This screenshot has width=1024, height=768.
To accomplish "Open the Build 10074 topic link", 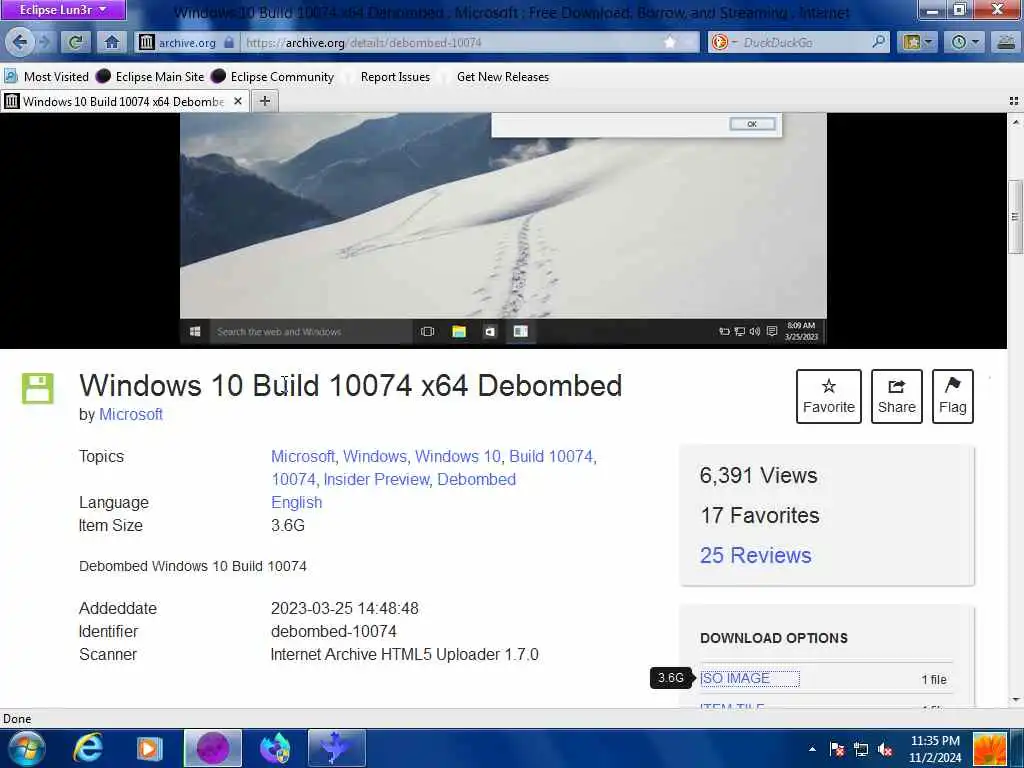I will tap(551, 456).
